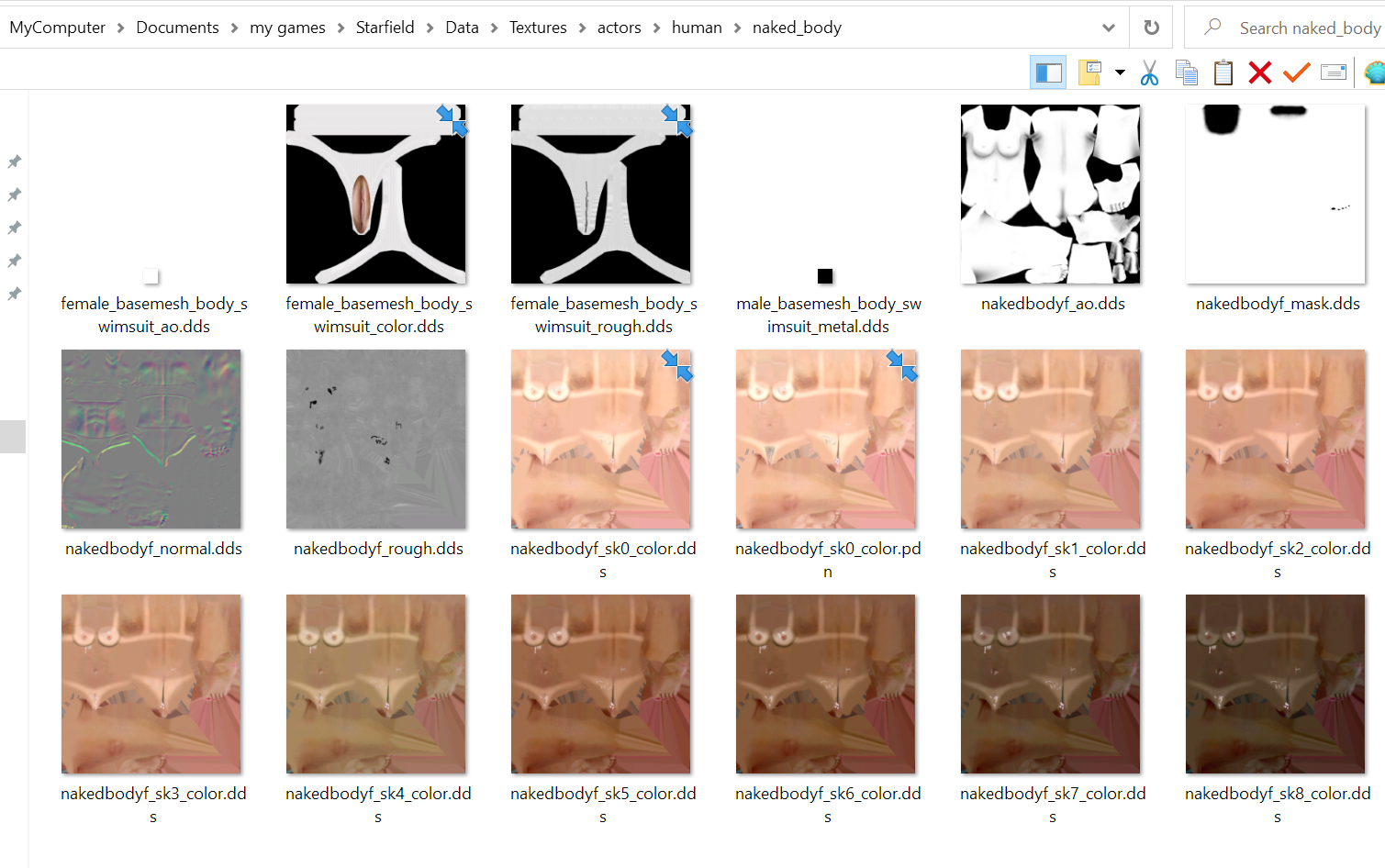Select the nakedbodyf_mask.dds thumbnail
The image size is (1385, 868).
1276,194
